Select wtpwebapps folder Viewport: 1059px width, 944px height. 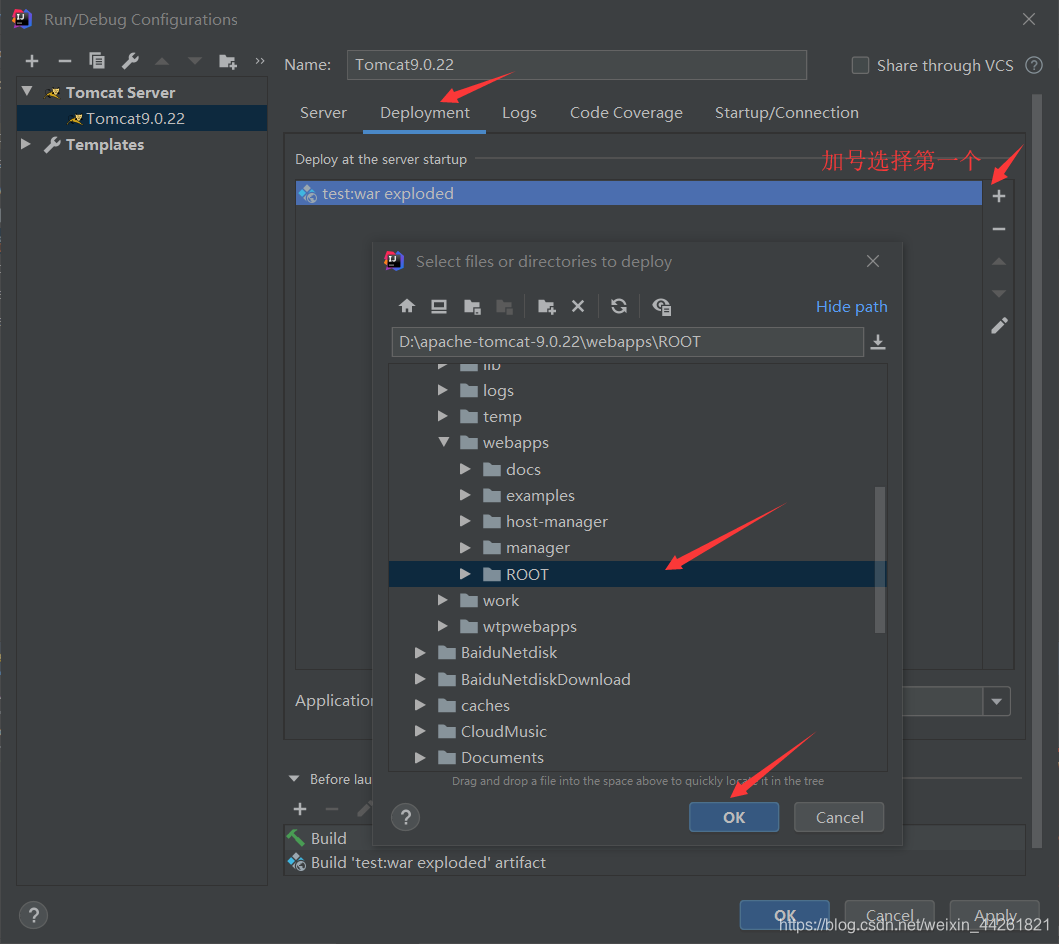(530, 627)
